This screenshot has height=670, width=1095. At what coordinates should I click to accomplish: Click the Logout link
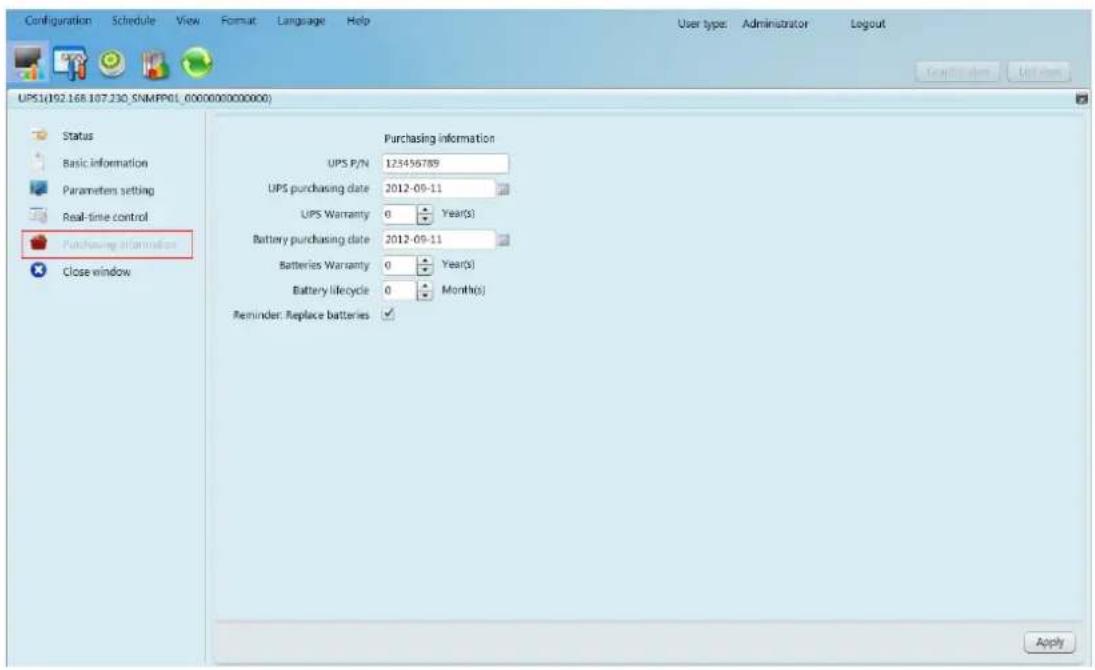tap(867, 24)
